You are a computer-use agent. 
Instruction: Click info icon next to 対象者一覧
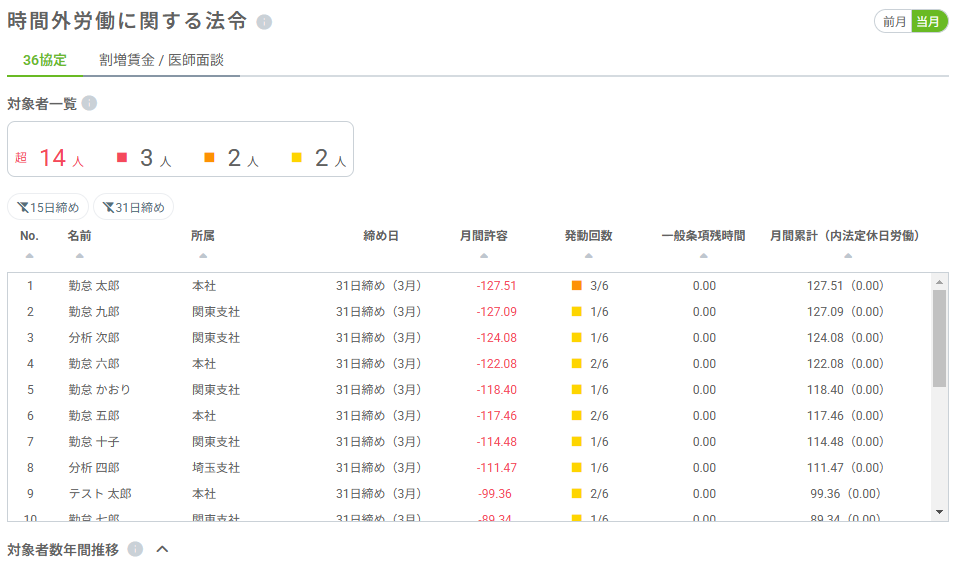(89, 103)
